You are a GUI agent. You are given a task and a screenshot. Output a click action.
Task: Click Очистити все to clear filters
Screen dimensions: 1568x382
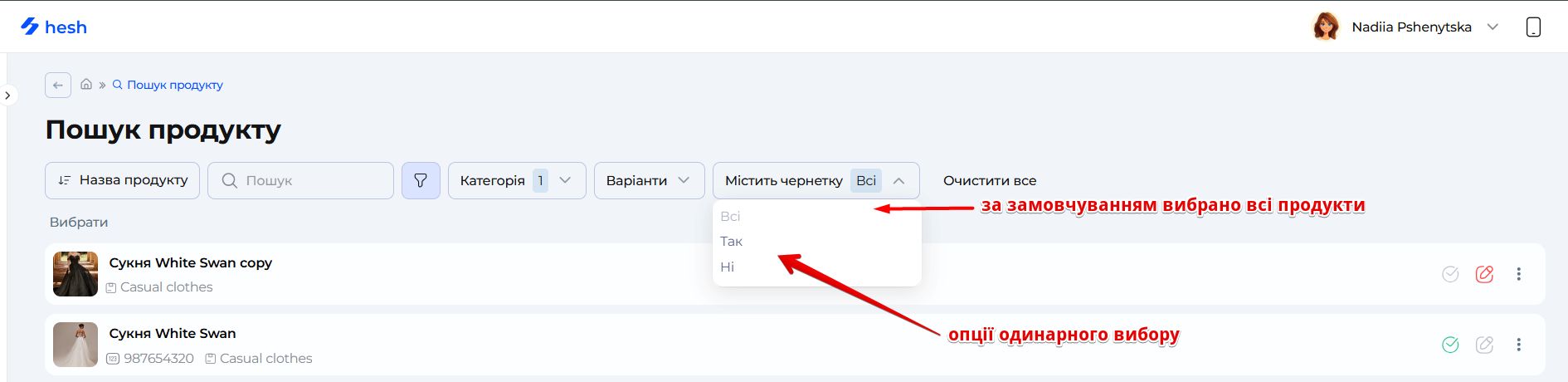pyautogui.click(x=990, y=180)
